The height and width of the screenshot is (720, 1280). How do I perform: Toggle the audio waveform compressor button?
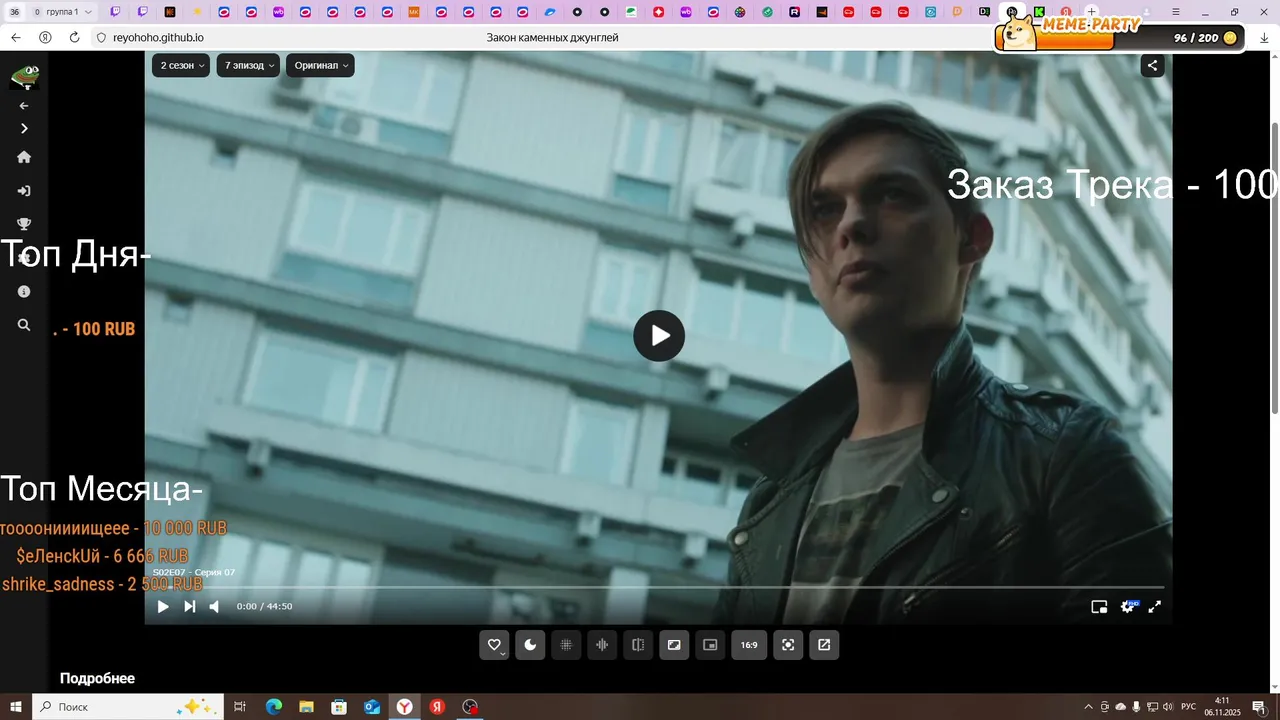point(602,645)
